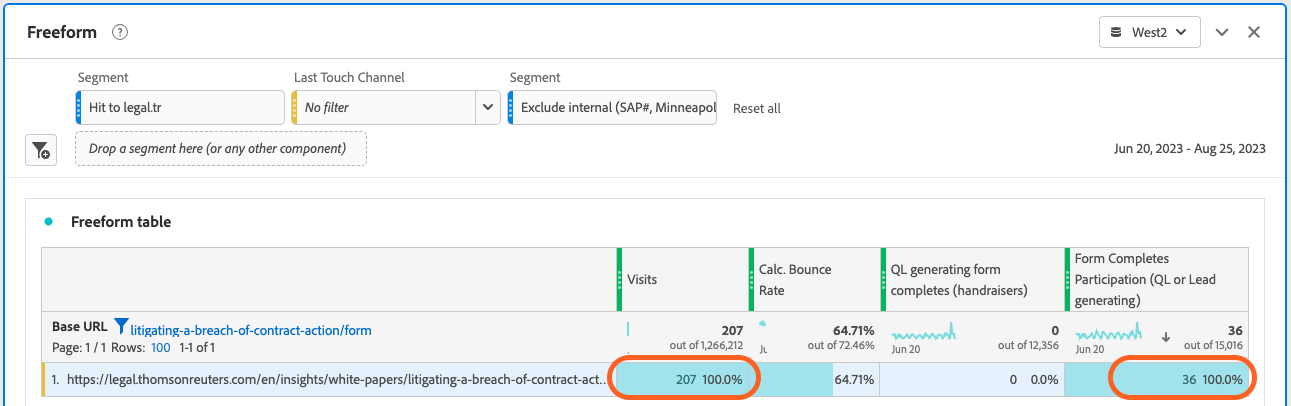1291x406 pixels.
Task: Click the sort arrow in Form Completes column
Action: coord(1165,337)
